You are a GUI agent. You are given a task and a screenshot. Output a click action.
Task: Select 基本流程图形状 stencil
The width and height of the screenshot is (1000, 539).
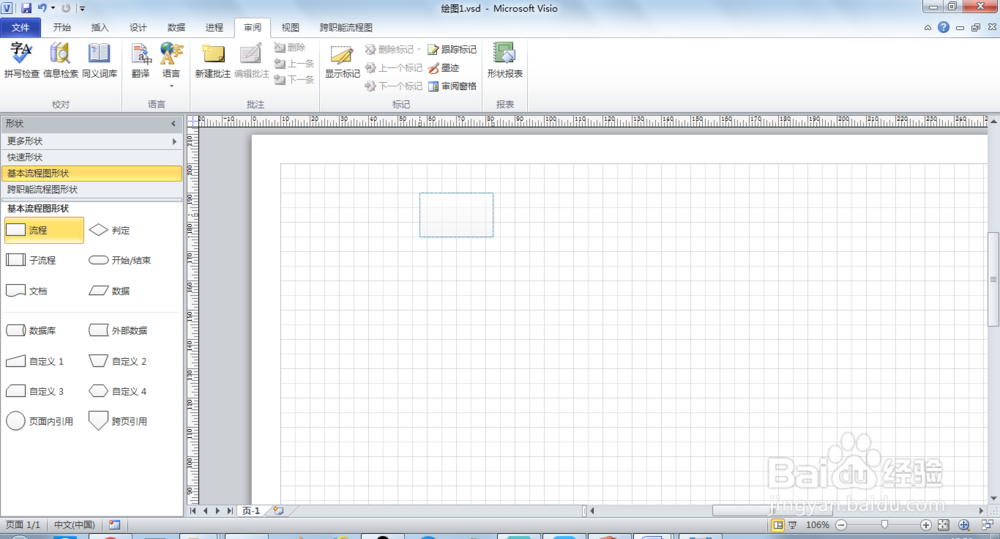point(91,173)
